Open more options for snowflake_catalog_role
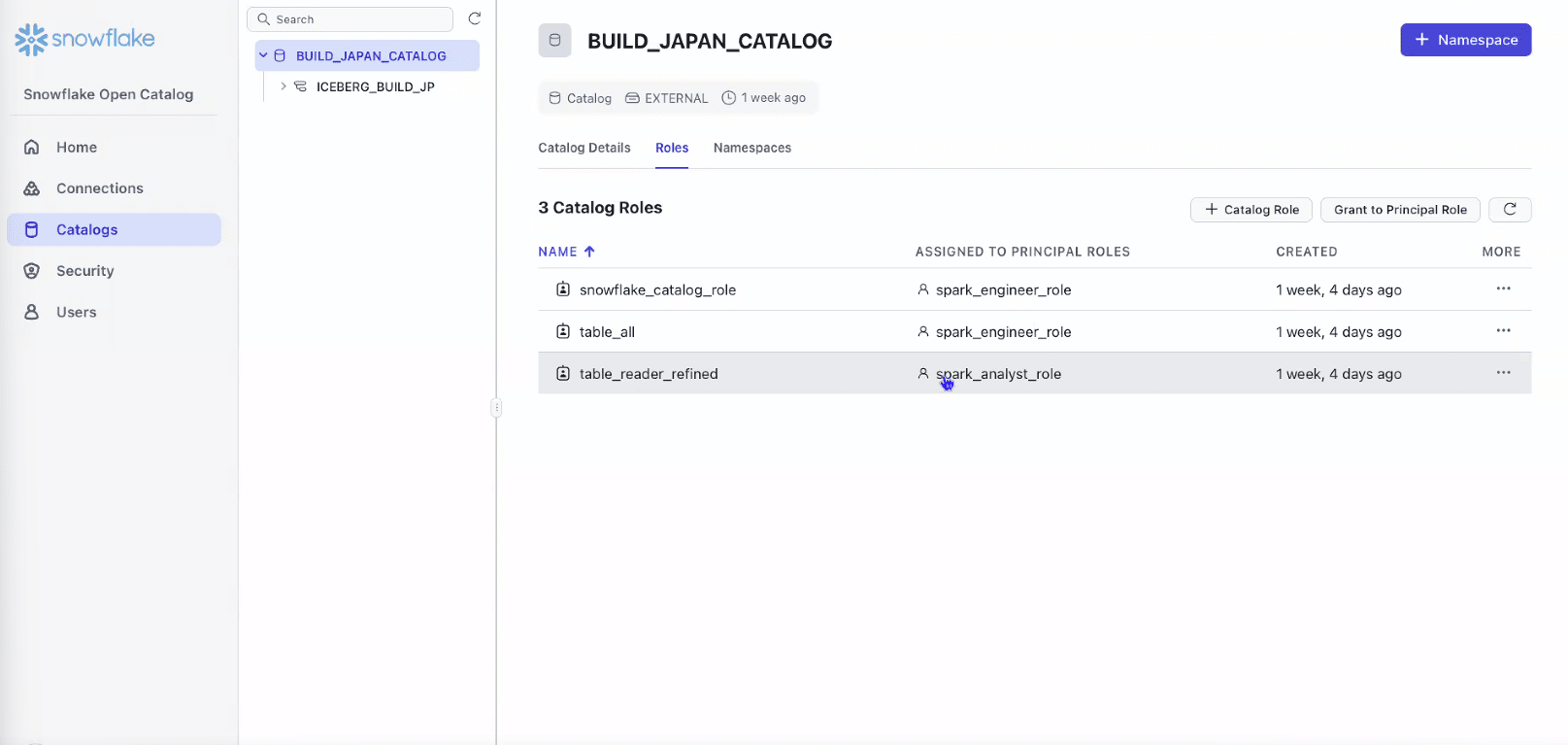 pos(1503,288)
